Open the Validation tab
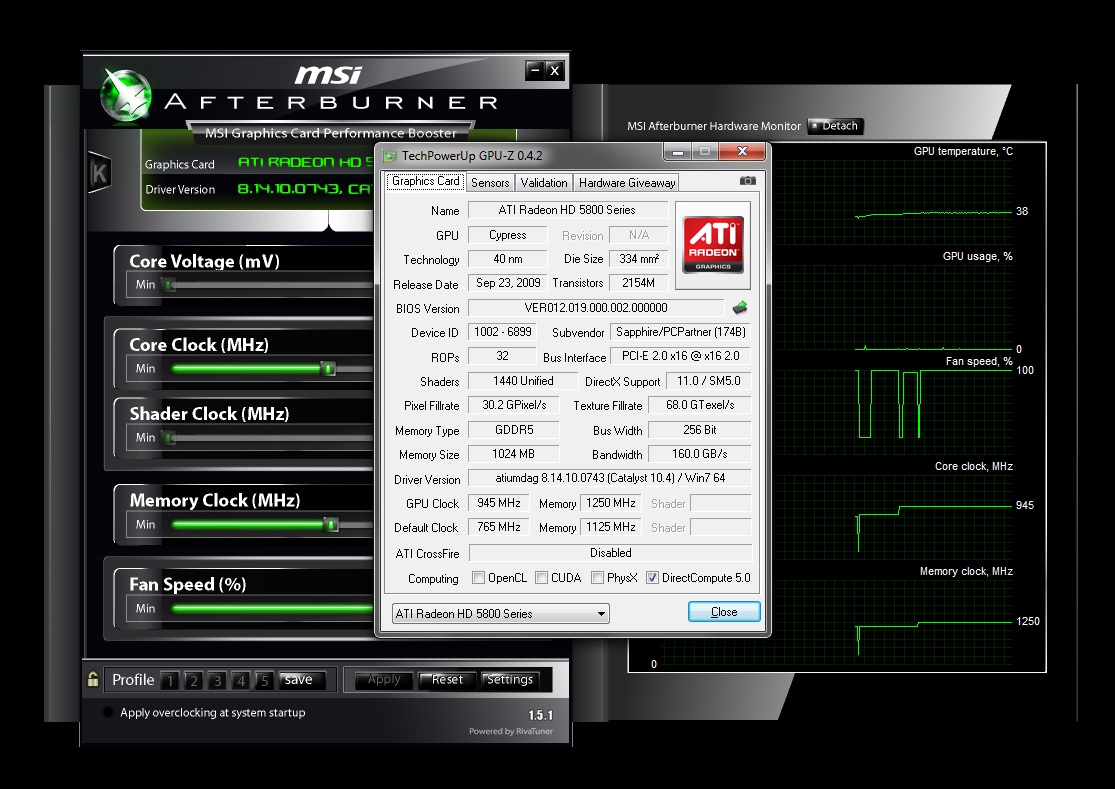The image size is (1115, 789). click(544, 182)
